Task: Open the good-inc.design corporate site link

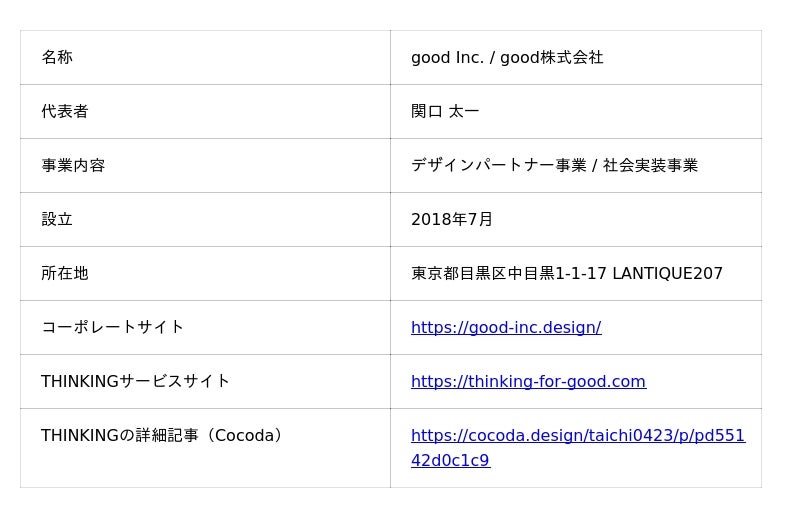Action: point(505,328)
